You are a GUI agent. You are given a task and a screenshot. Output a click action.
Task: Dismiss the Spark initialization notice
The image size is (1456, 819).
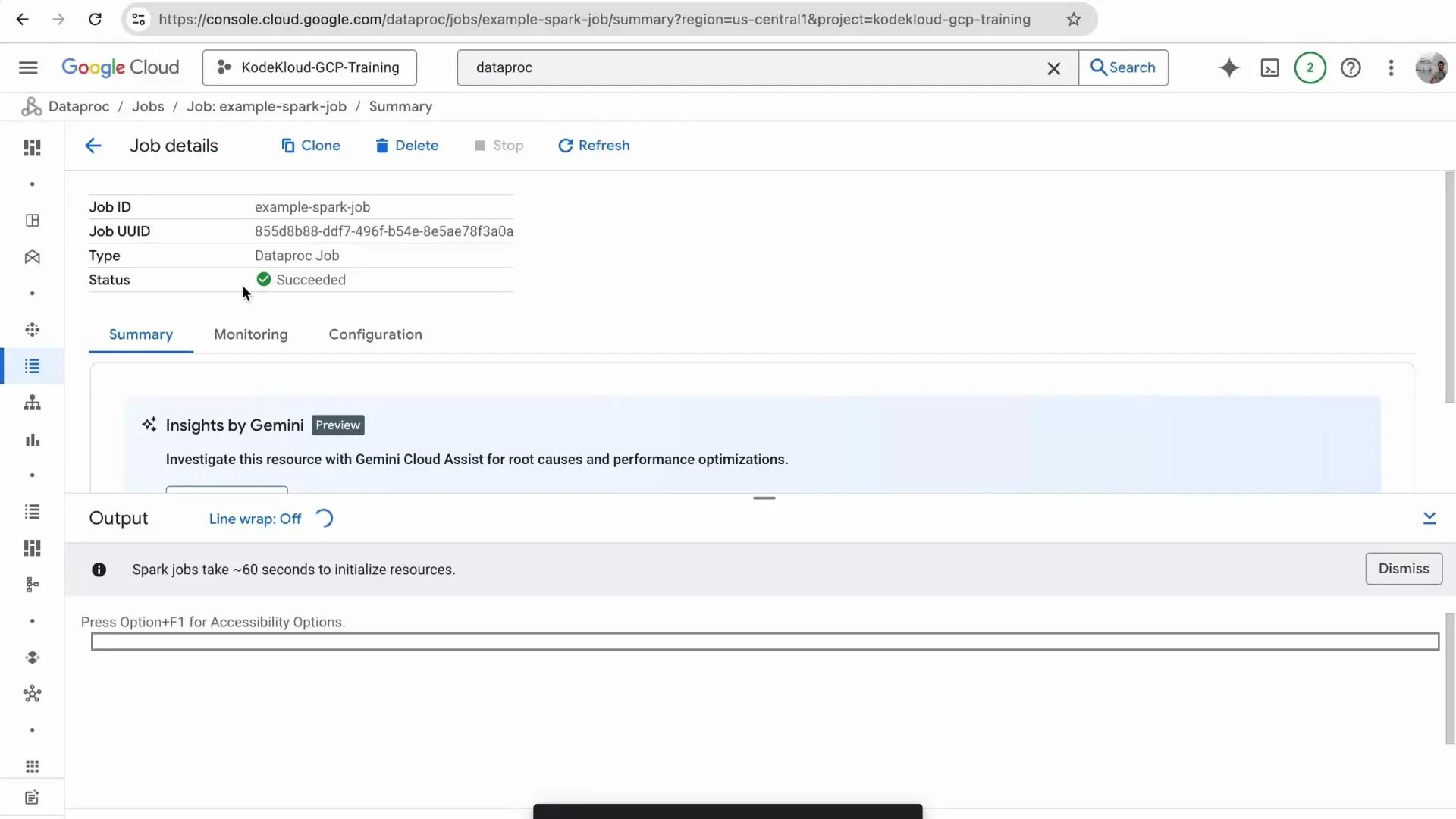(x=1404, y=569)
